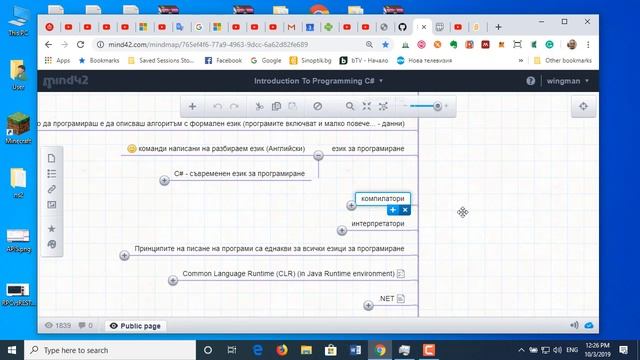Click the paste icon in toolbar
The image size is (640, 360).
[x=292, y=107]
